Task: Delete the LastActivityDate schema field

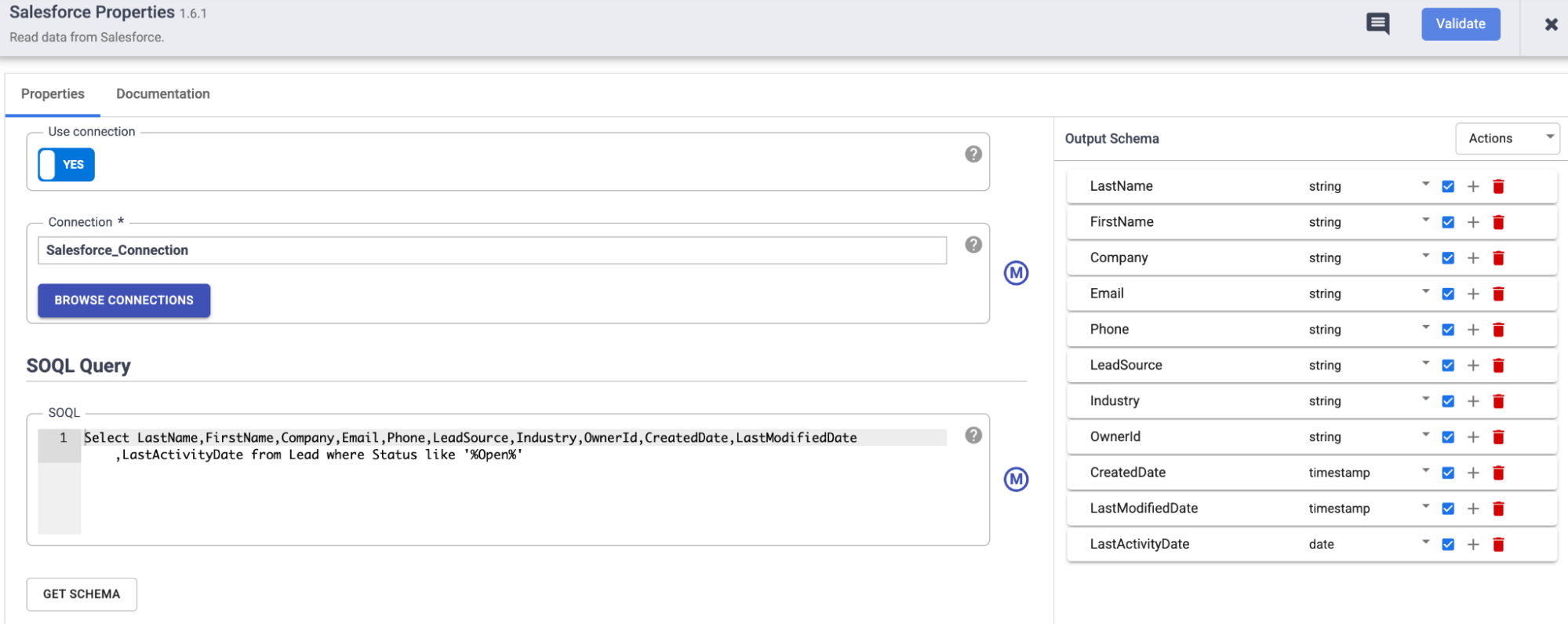Action: (x=1498, y=545)
